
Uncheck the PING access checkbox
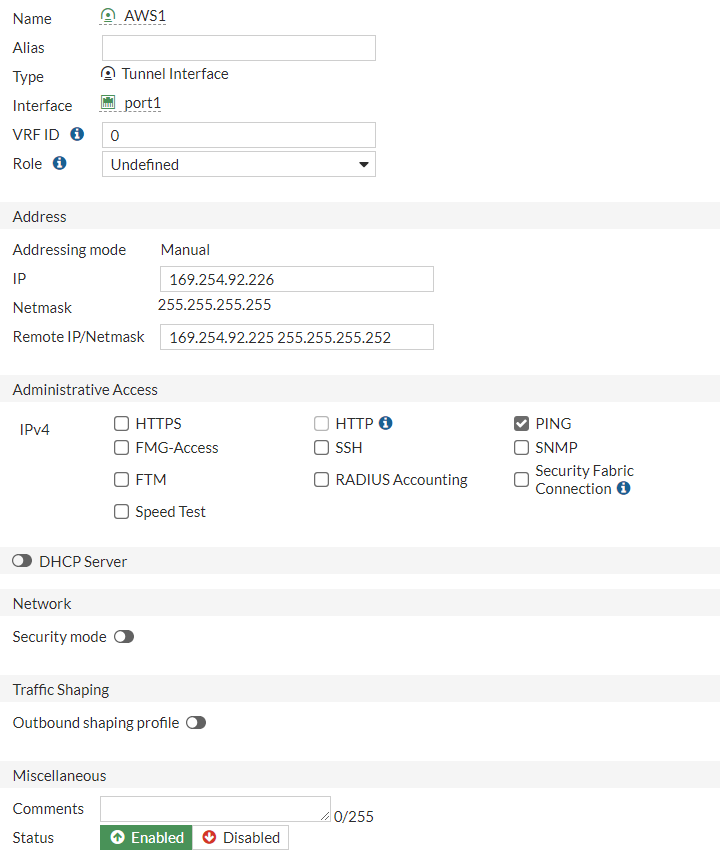click(x=521, y=424)
